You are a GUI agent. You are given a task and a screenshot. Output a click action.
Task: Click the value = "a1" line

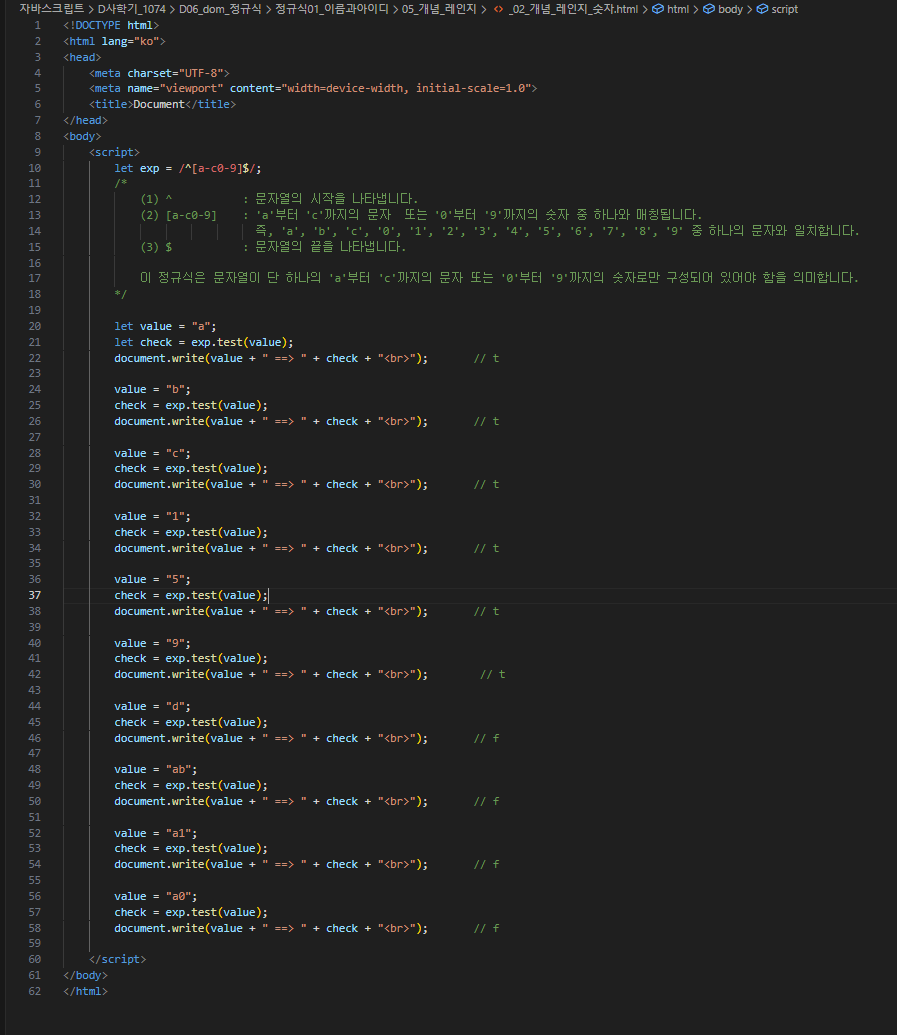[156, 833]
